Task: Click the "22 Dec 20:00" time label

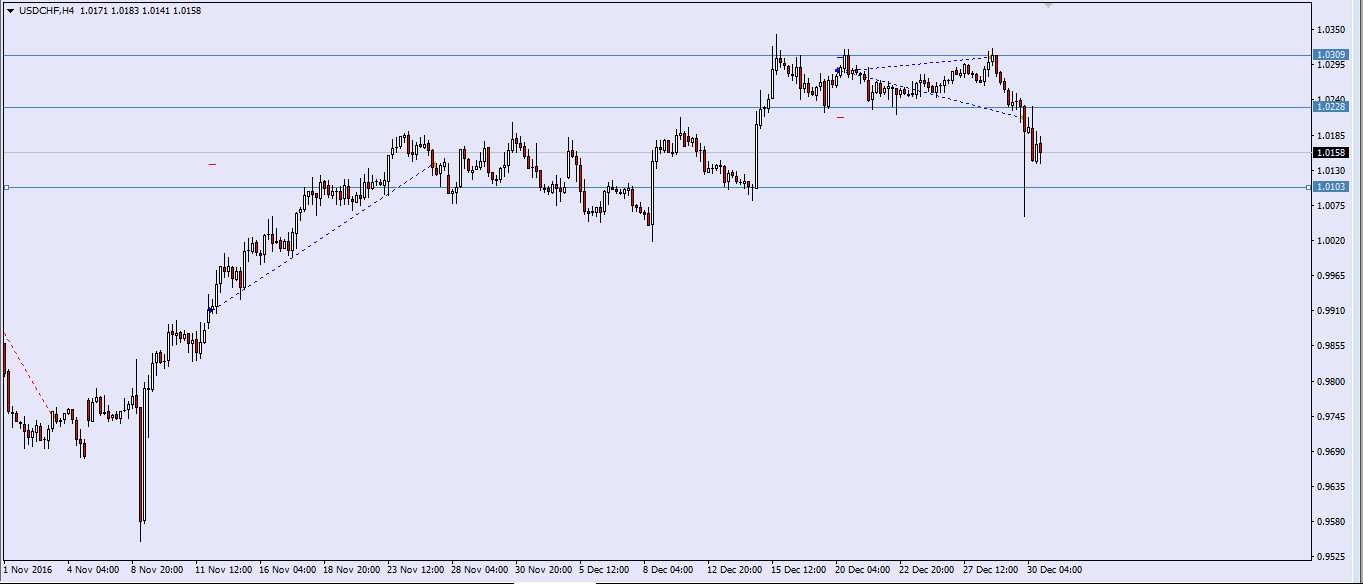Action: click(928, 569)
